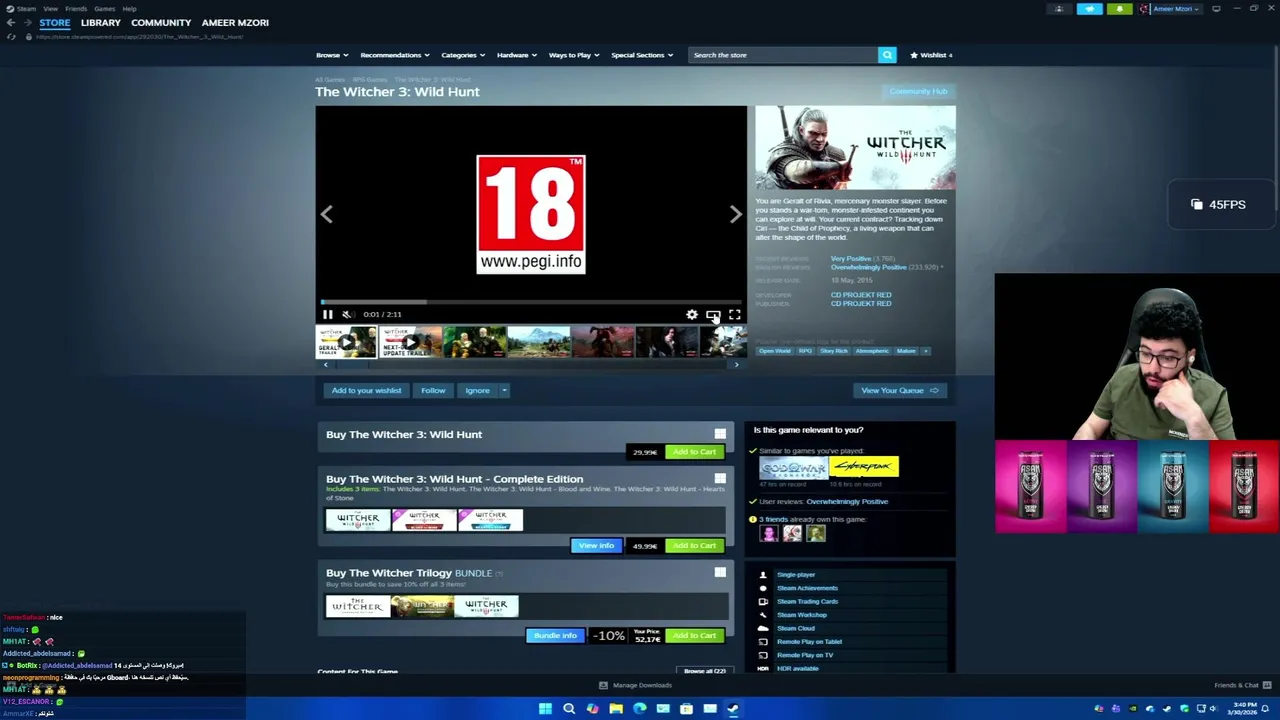Open the View menu

pyautogui.click(x=50, y=9)
